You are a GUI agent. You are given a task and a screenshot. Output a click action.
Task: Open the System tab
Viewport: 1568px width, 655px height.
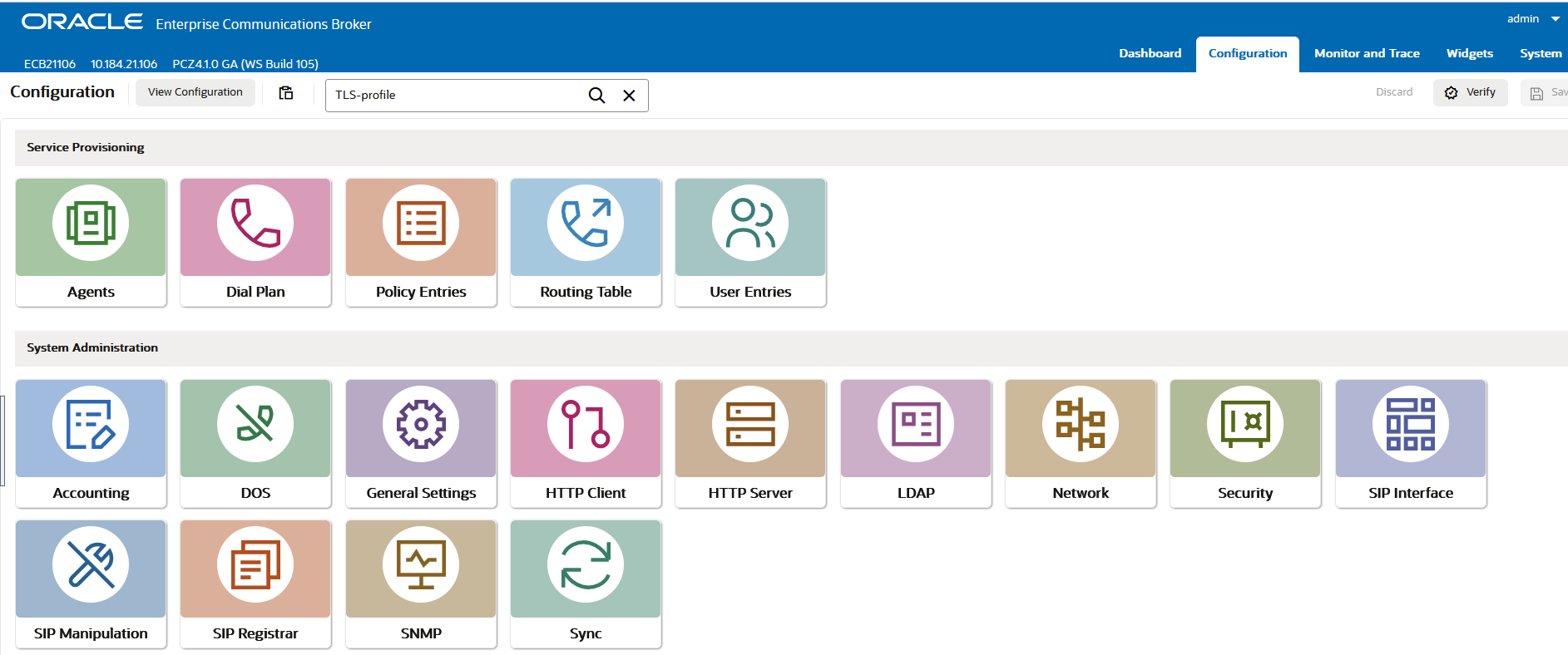tap(1541, 53)
